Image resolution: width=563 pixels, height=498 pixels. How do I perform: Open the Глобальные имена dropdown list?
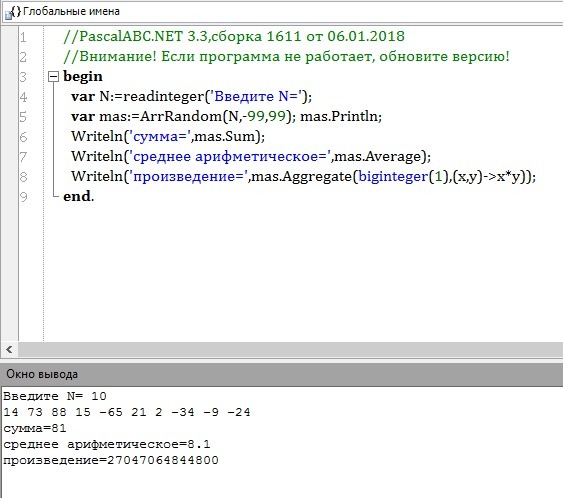point(283,12)
